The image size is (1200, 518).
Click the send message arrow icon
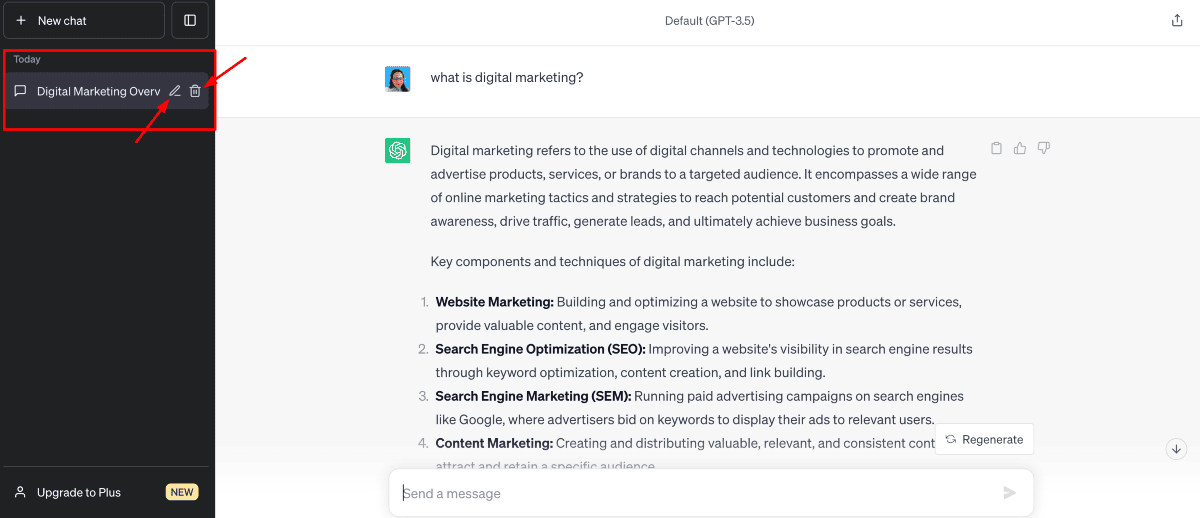coord(1009,493)
